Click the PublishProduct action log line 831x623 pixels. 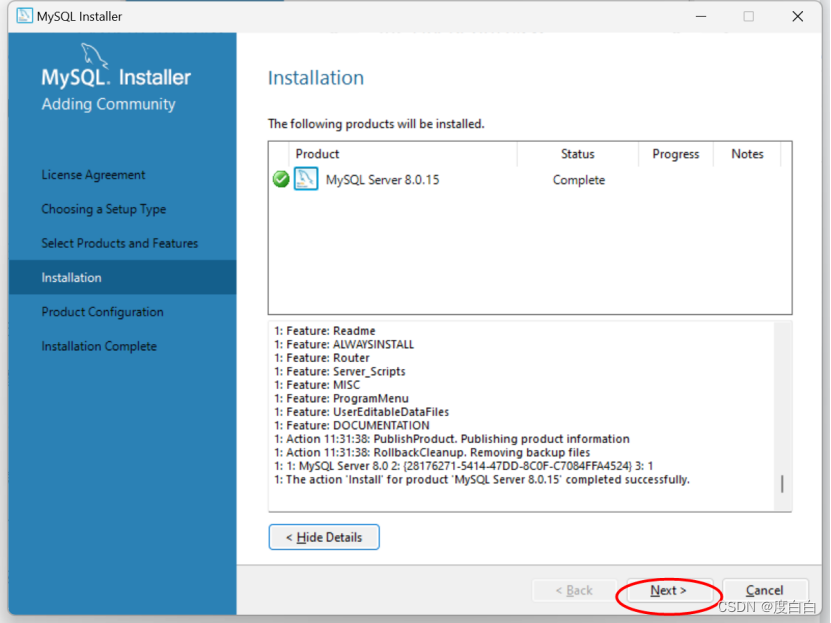tap(452, 439)
